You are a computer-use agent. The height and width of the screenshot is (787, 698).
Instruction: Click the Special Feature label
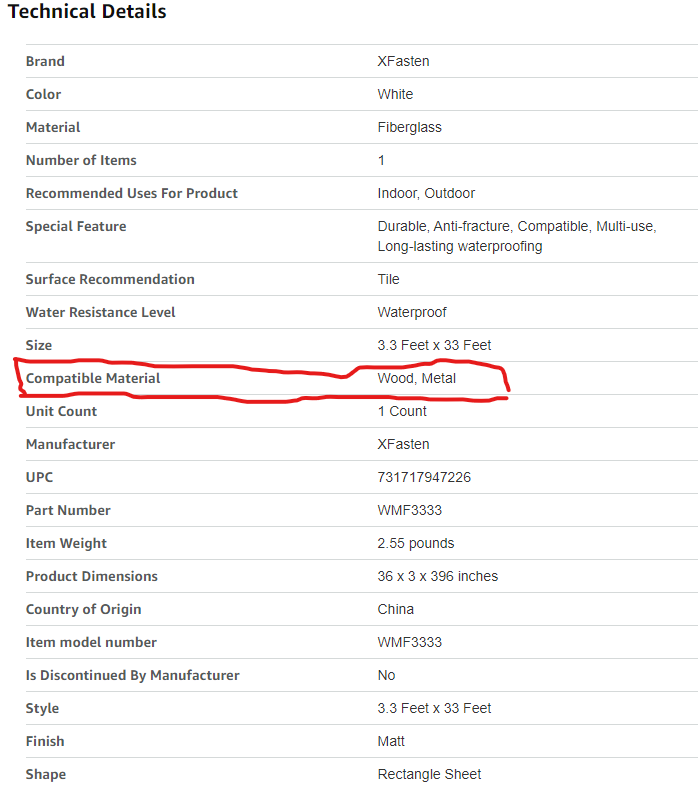click(76, 226)
